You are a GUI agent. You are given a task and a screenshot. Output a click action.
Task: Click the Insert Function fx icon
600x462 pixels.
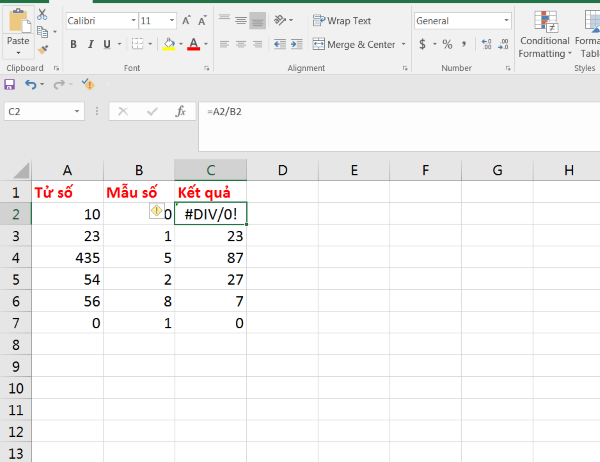(x=181, y=112)
